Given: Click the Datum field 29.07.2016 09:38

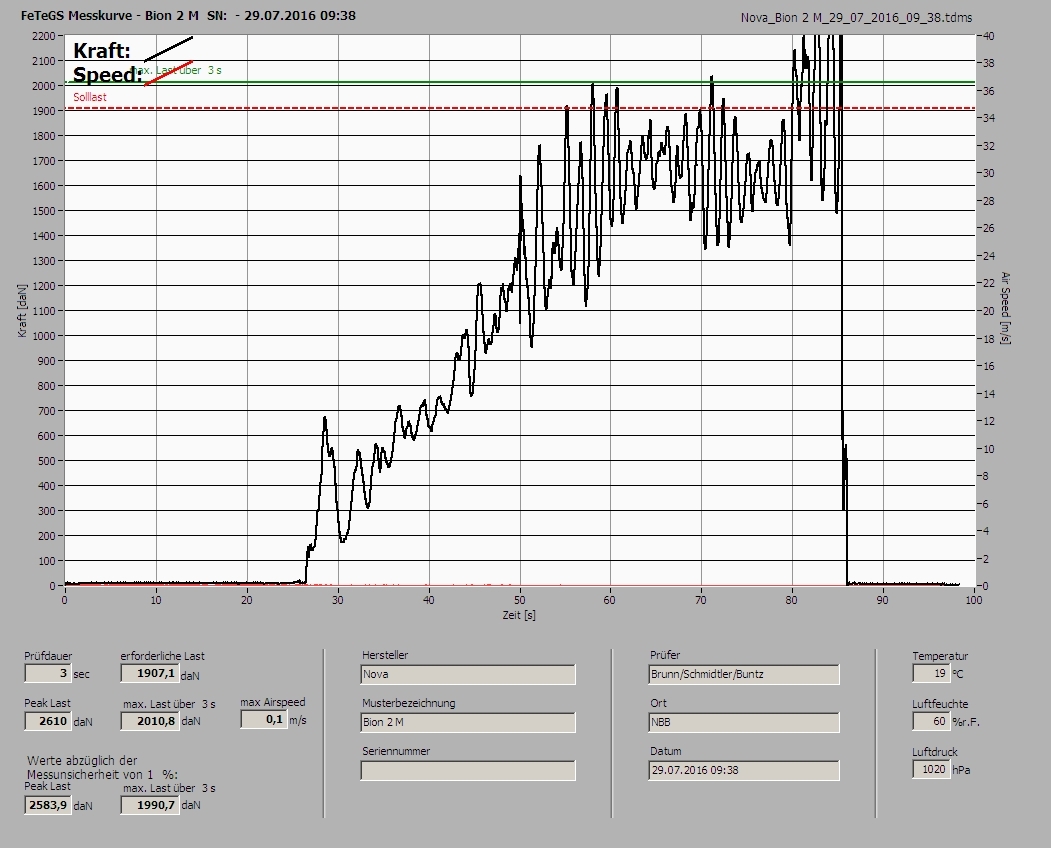Looking at the screenshot, I should pos(744,770).
